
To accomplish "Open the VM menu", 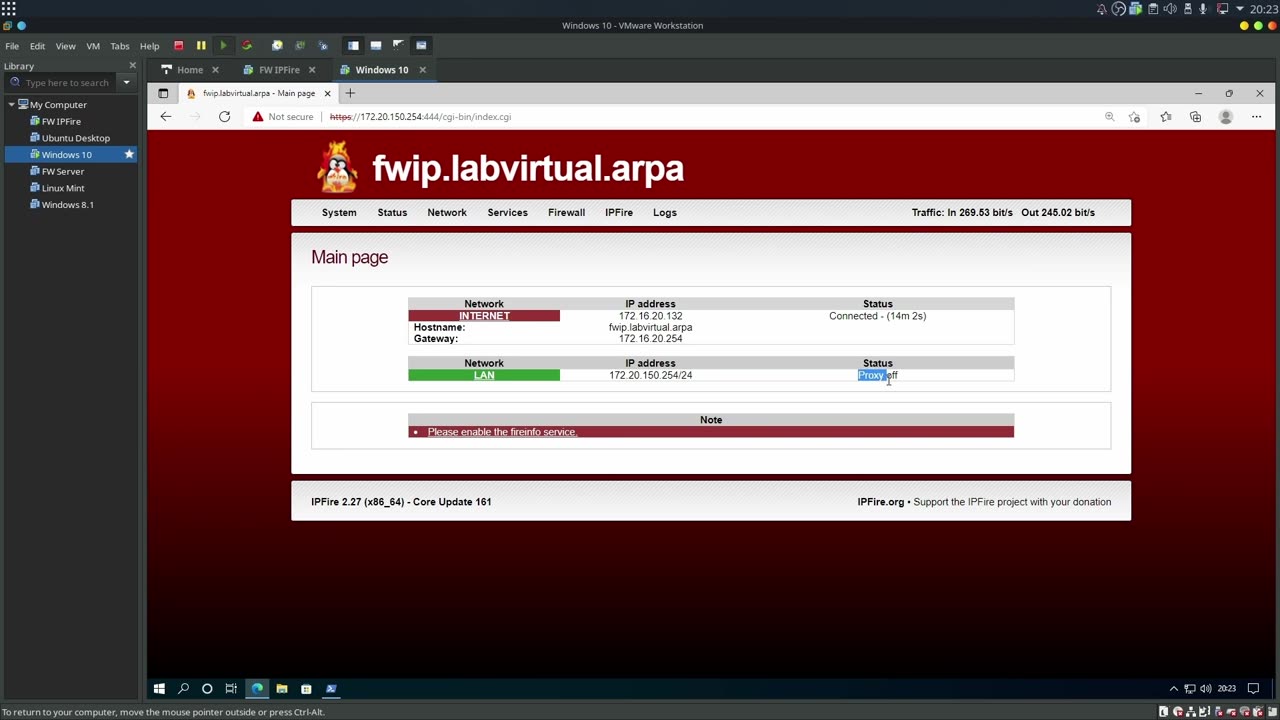I will 93,46.
